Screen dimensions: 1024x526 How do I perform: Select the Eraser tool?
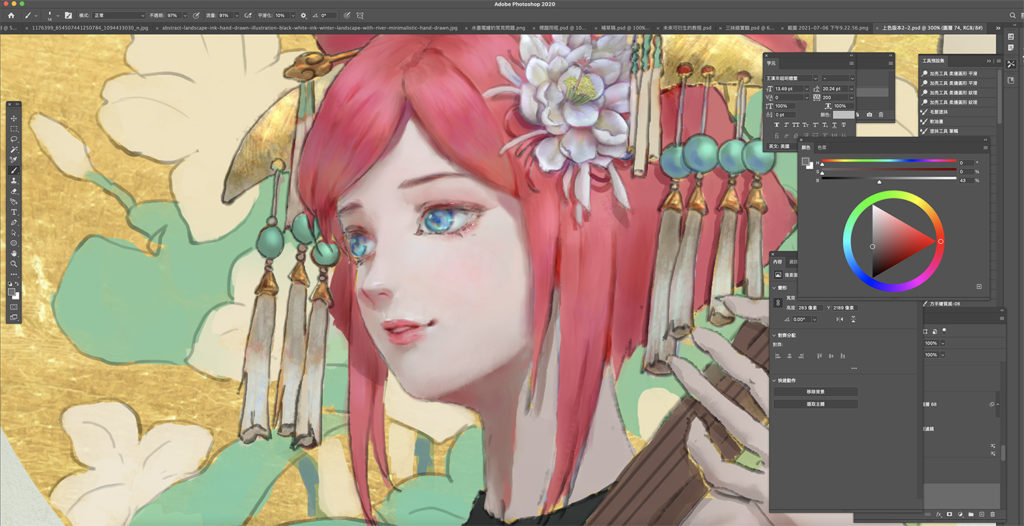pos(13,191)
